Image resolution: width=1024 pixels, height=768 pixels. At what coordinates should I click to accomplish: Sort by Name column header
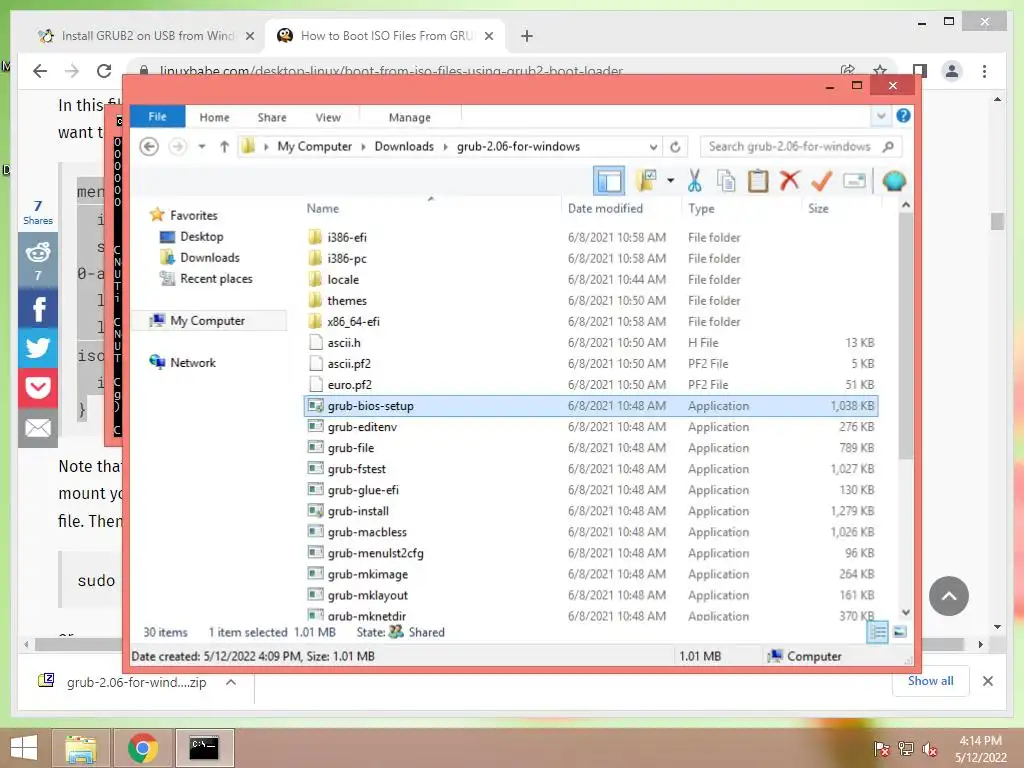pyautogui.click(x=323, y=208)
